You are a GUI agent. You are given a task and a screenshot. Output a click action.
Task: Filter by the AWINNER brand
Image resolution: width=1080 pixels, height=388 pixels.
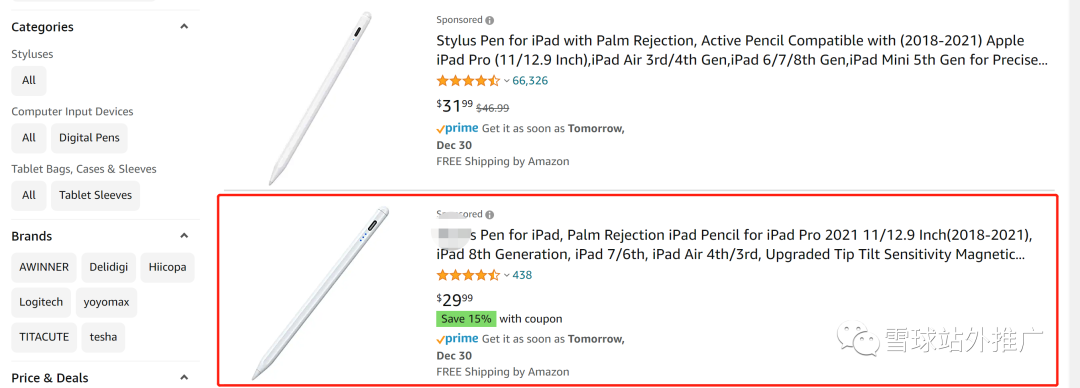(44, 267)
